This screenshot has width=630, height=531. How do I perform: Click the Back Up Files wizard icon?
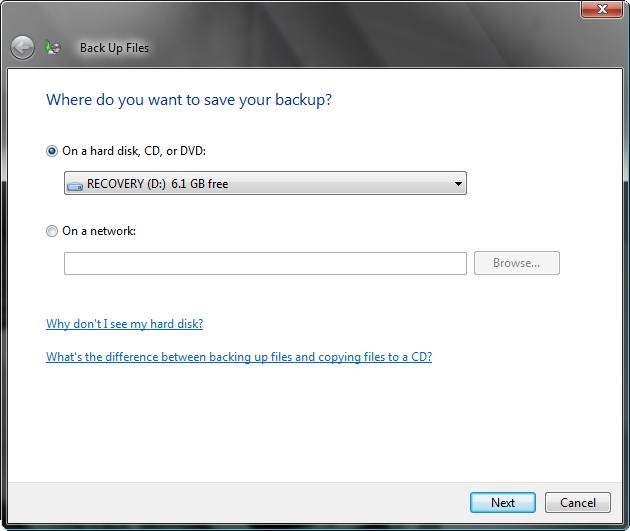point(53,47)
